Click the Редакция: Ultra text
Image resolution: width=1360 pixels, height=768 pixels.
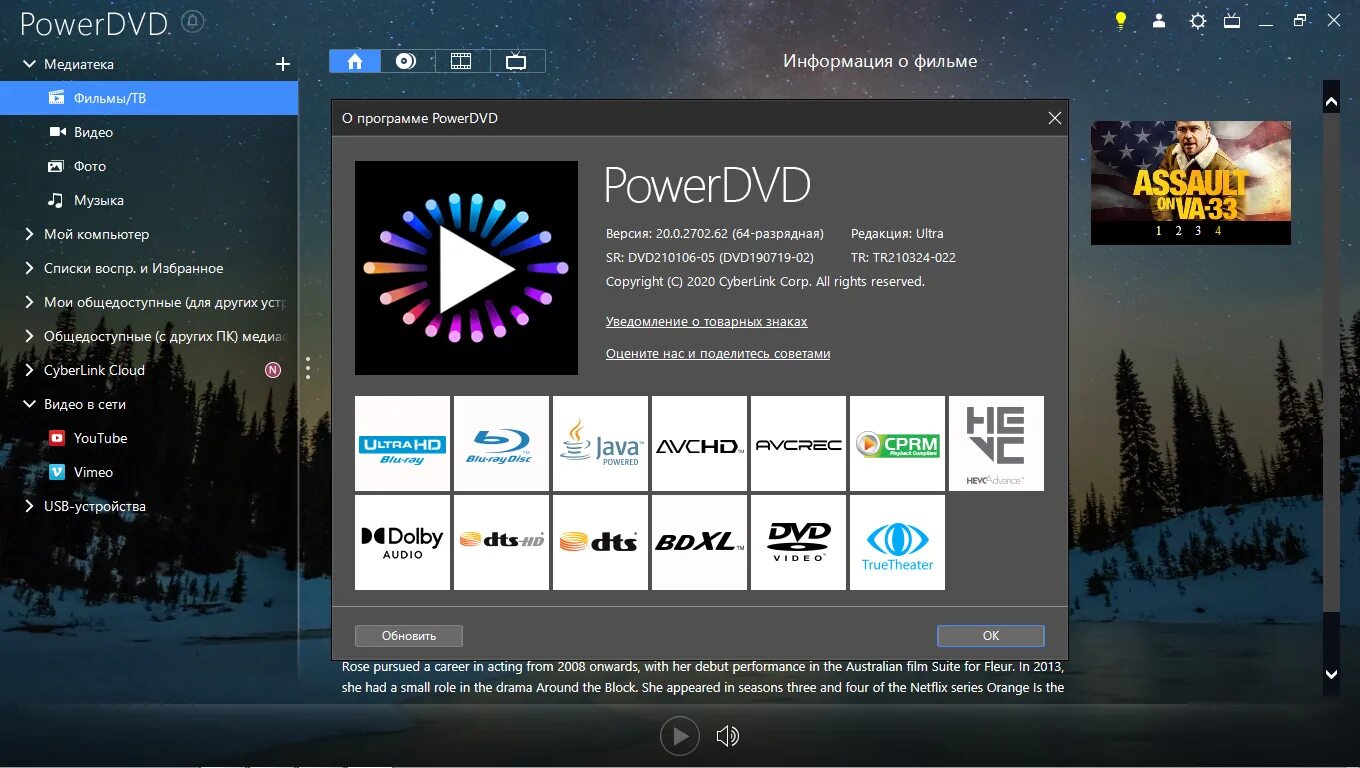897,233
